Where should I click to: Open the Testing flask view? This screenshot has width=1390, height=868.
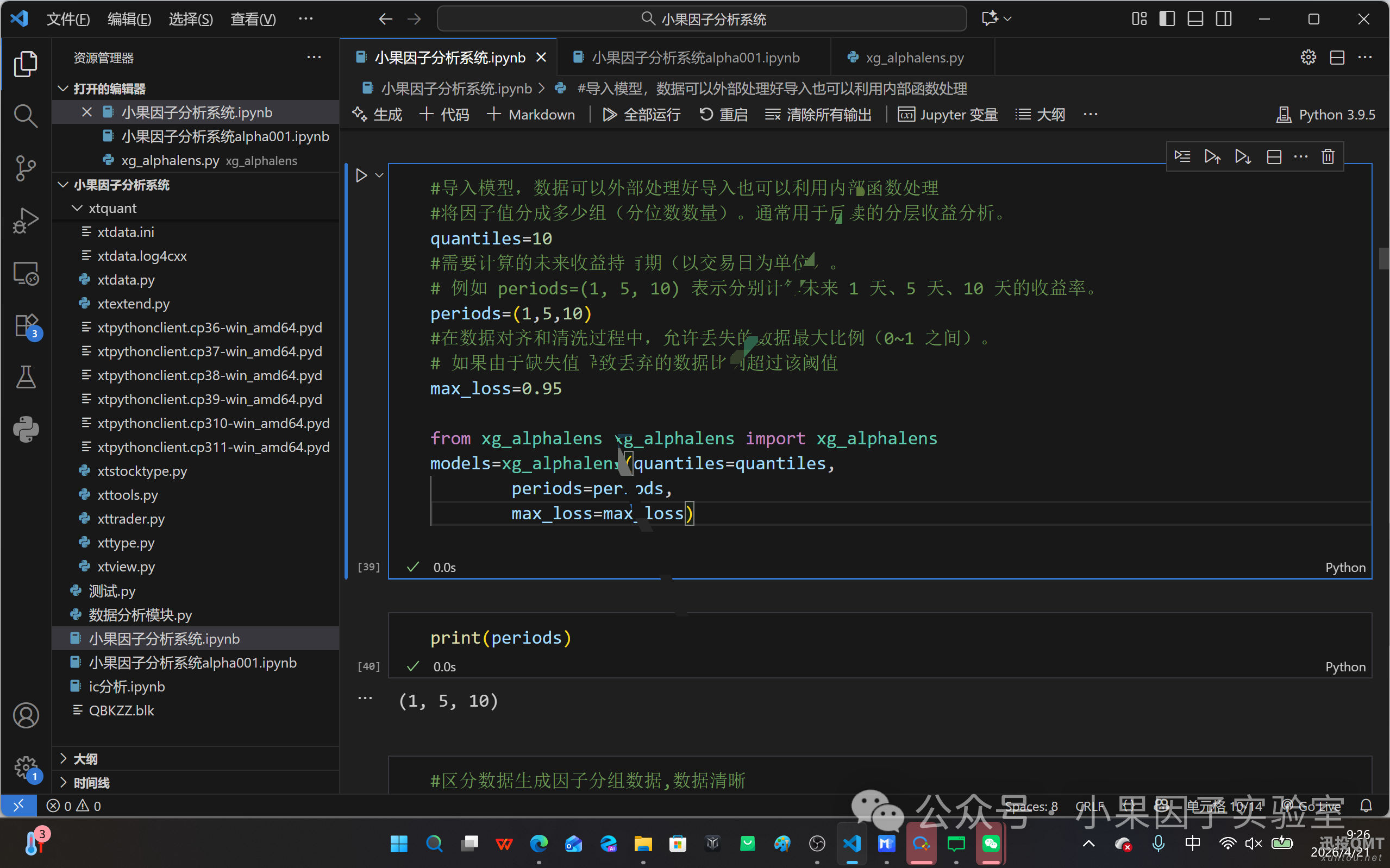(26, 377)
